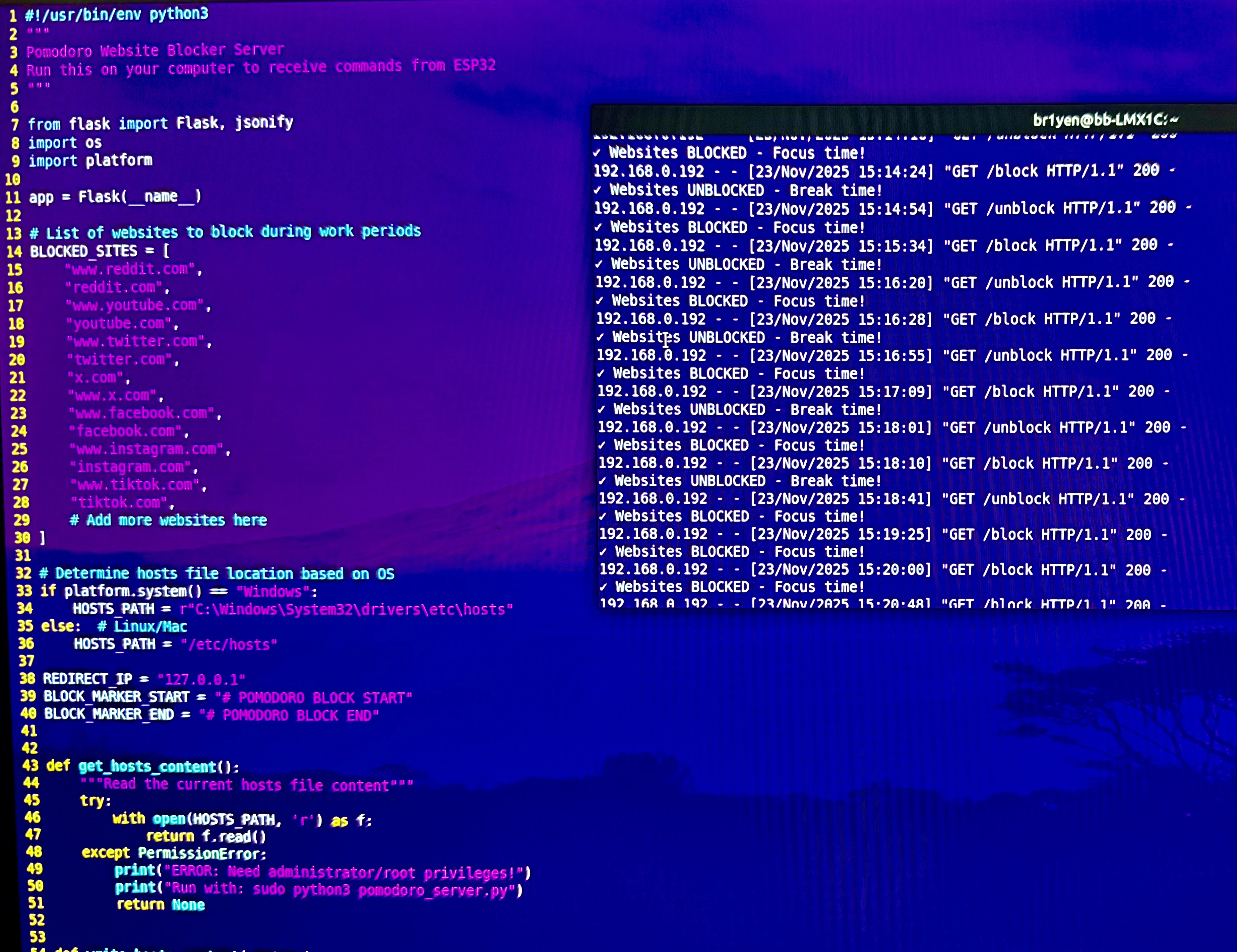Click the 15:16:55 GET /unblock log entry
The height and width of the screenshot is (952, 1237).
coord(892,355)
